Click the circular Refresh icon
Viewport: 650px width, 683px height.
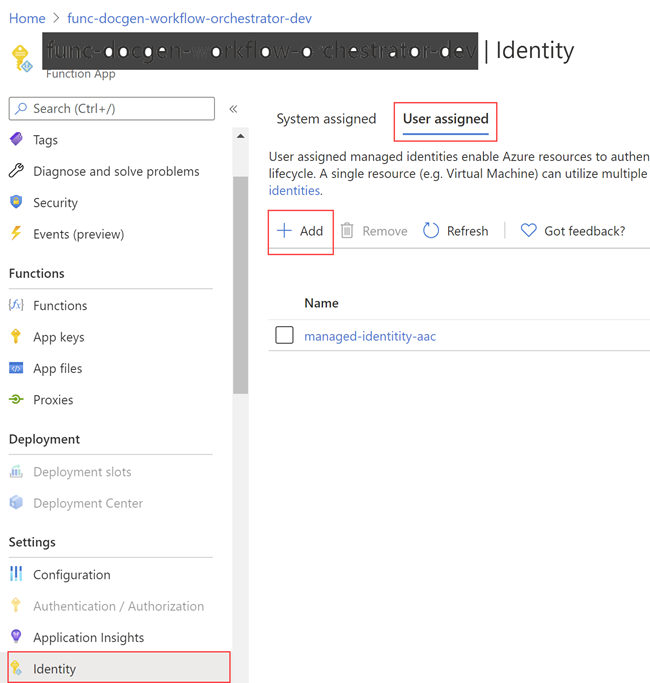pos(431,230)
